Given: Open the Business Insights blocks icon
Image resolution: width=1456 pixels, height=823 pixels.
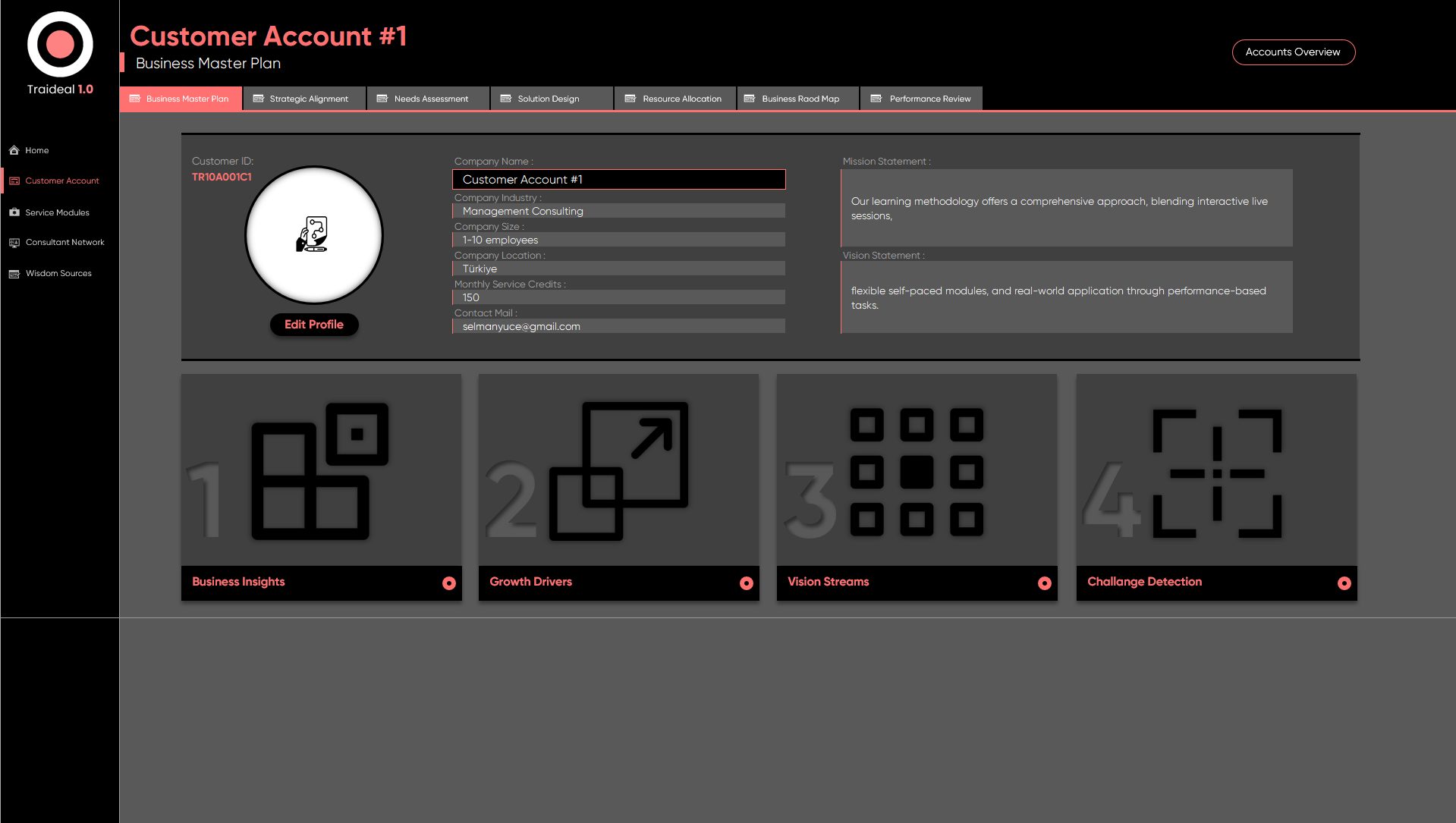Looking at the screenshot, I should pyautogui.click(x=319, y=471).
